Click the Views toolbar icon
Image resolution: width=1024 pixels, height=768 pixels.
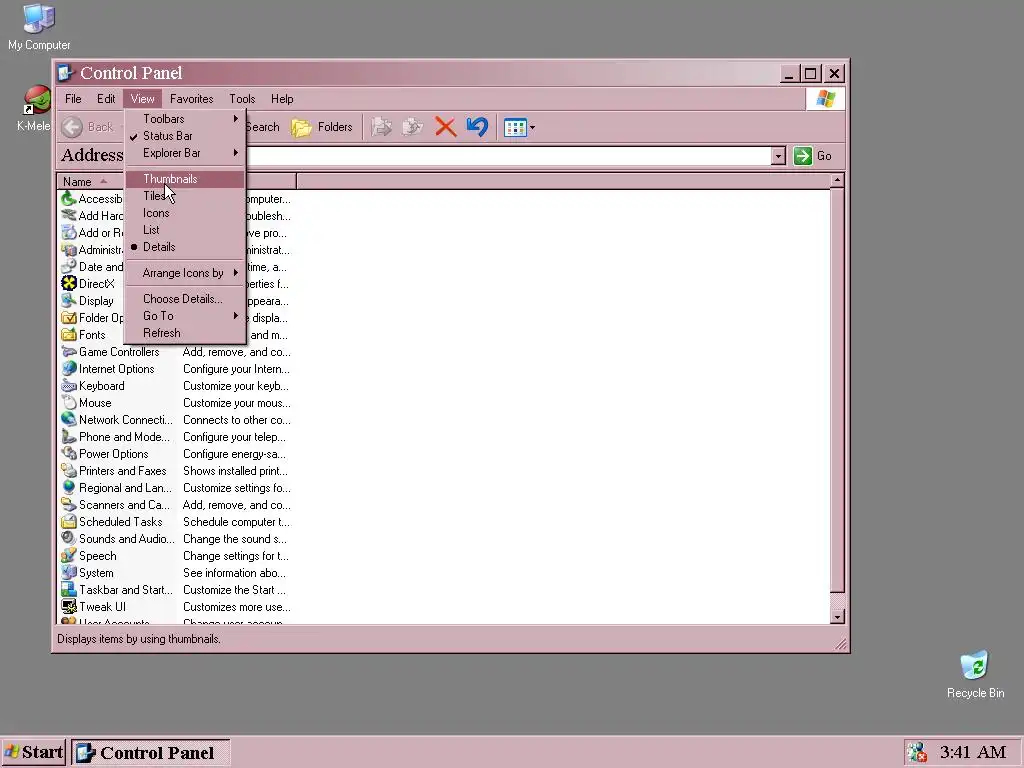pyautogui.click(x=515, y=127)
